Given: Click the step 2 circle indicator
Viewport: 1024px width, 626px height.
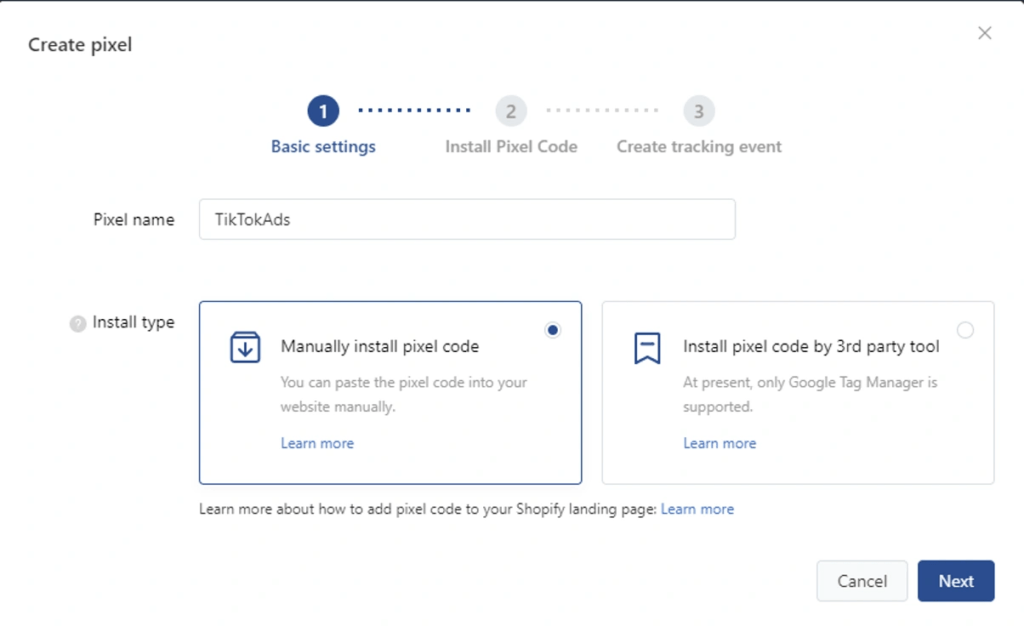Looking at the screenshot, I should [511, 111].
